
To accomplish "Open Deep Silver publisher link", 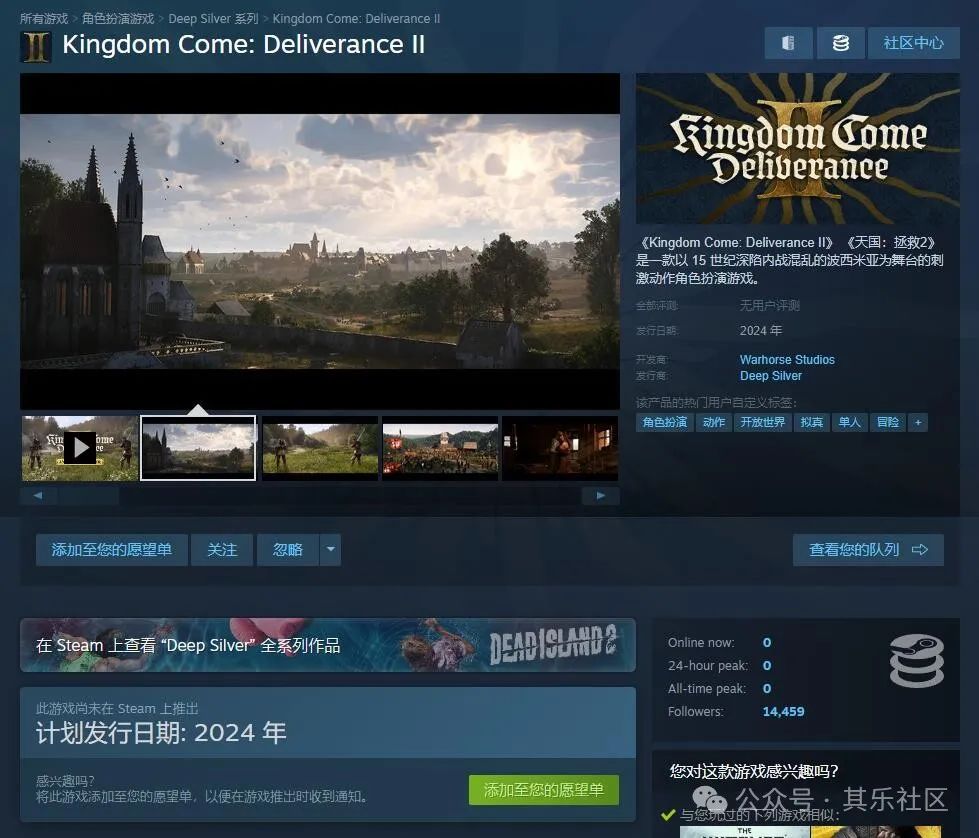I will pos(770,376).
